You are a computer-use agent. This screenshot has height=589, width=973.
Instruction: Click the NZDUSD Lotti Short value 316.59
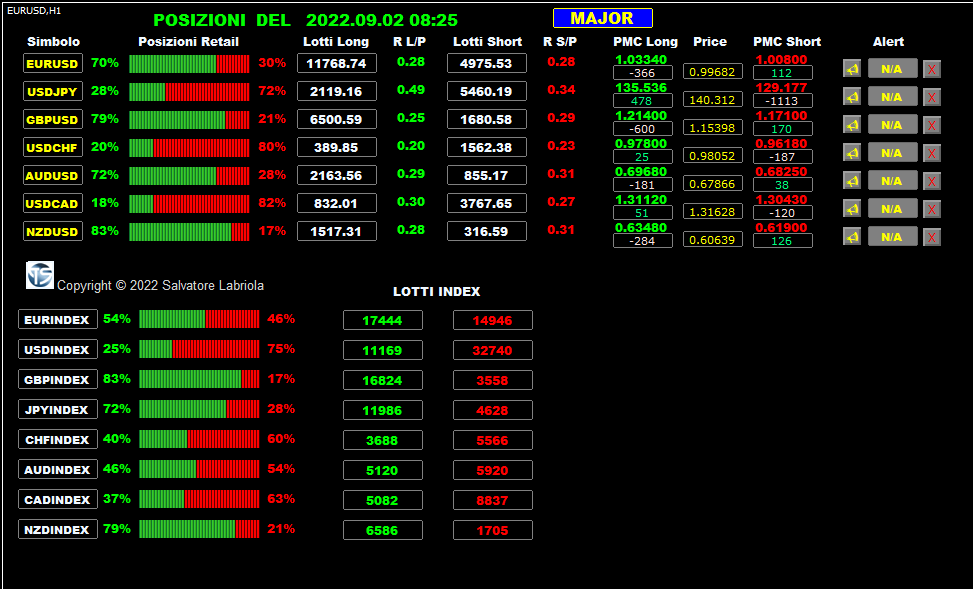coord(486,231)
